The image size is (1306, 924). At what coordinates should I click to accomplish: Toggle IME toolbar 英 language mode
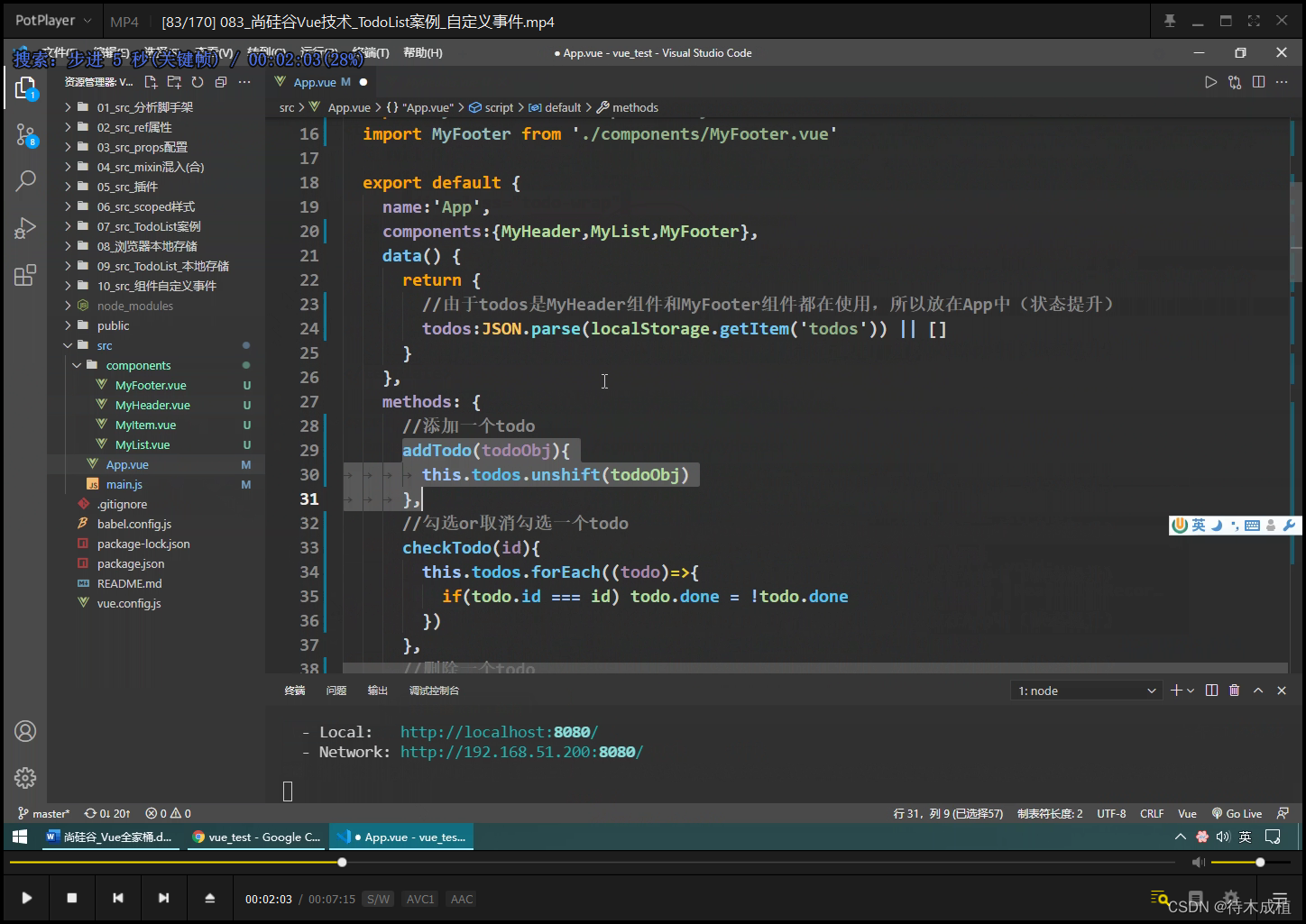tap(1199, 526)
